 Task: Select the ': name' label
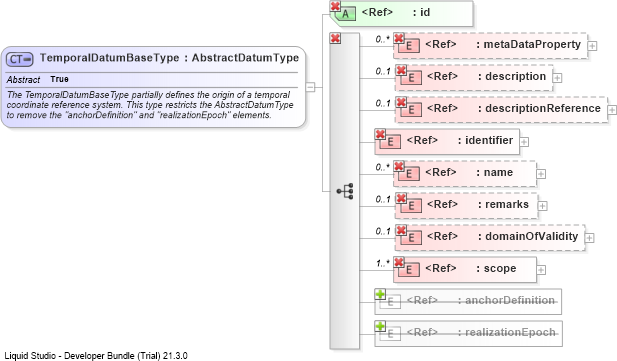click(x=494, y=172)
